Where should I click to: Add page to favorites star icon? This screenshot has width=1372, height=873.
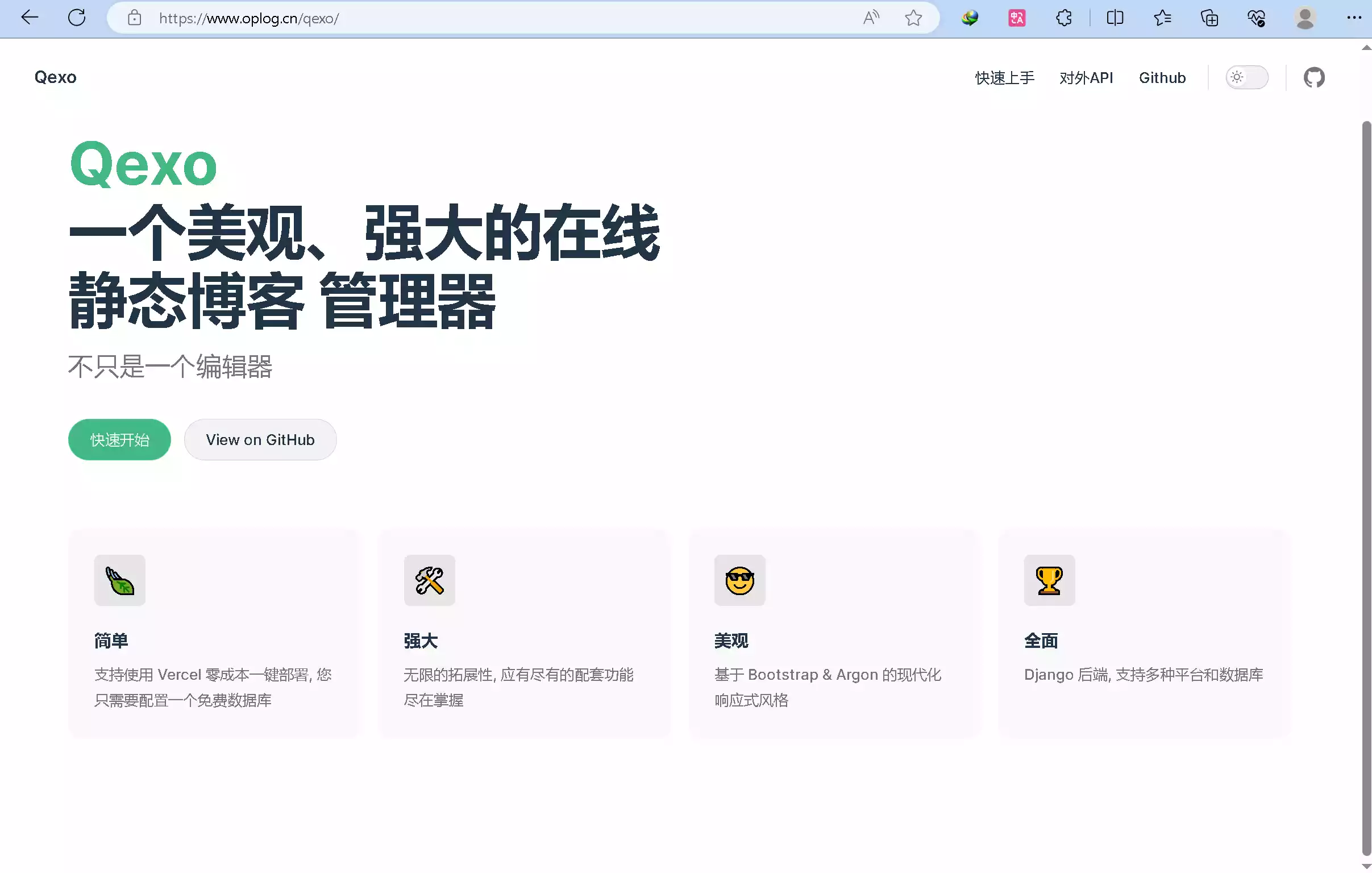tap(913, 18)
